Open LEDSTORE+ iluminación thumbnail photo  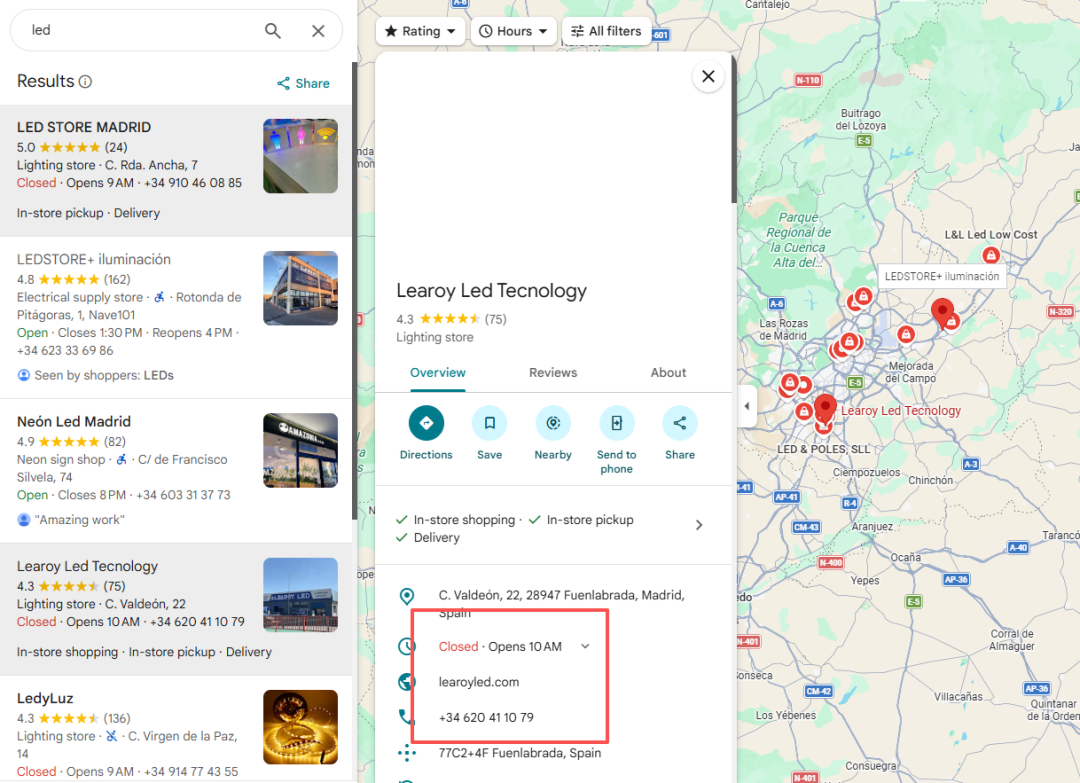300,289
